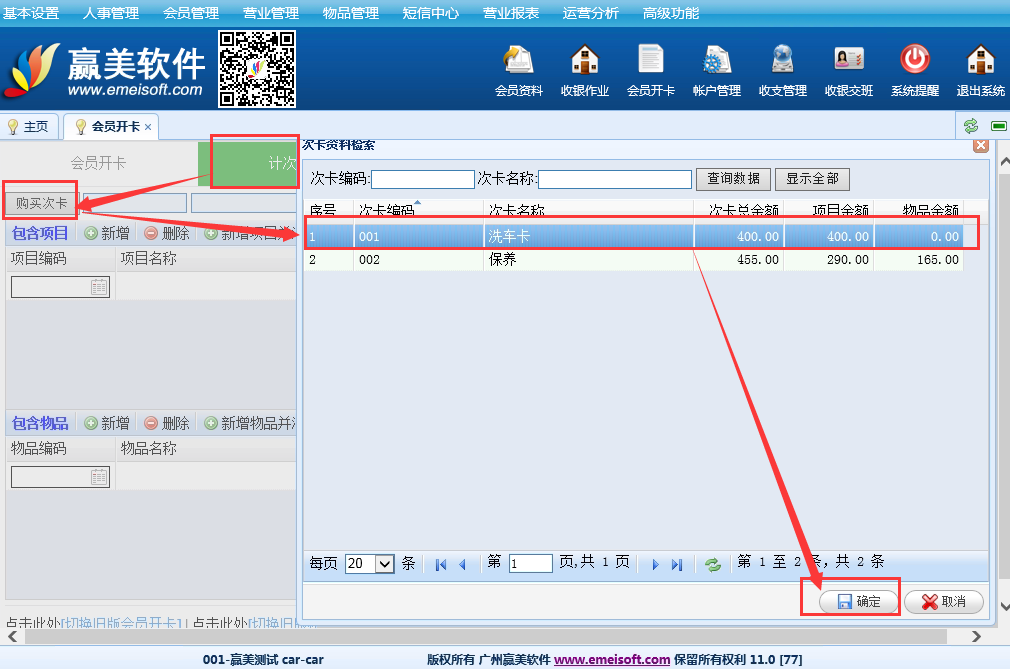Click the 系统提醒 system reminder icon

pyautogui.click(x=914, y=69)
